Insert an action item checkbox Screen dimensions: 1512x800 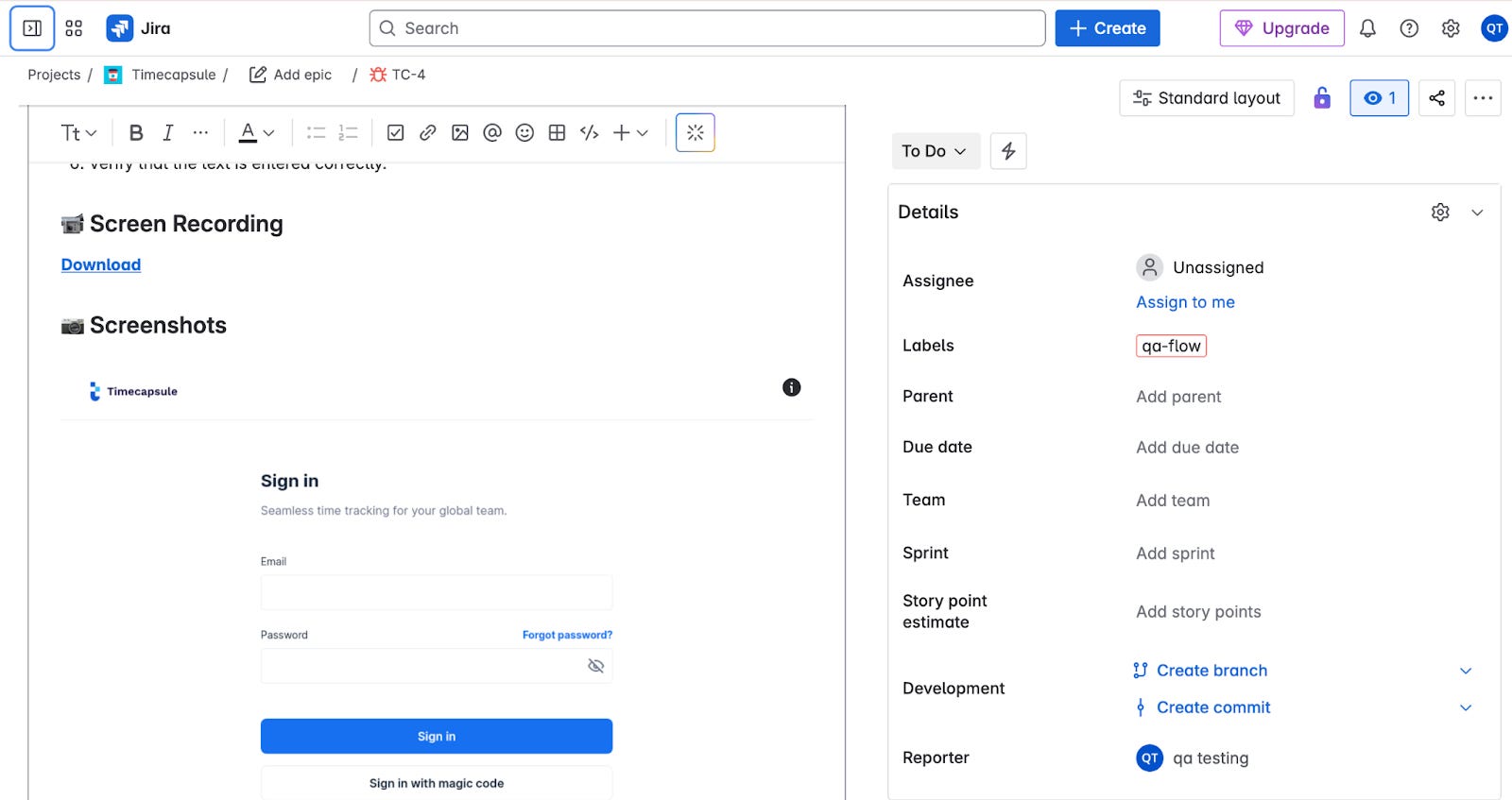(396, 133)
